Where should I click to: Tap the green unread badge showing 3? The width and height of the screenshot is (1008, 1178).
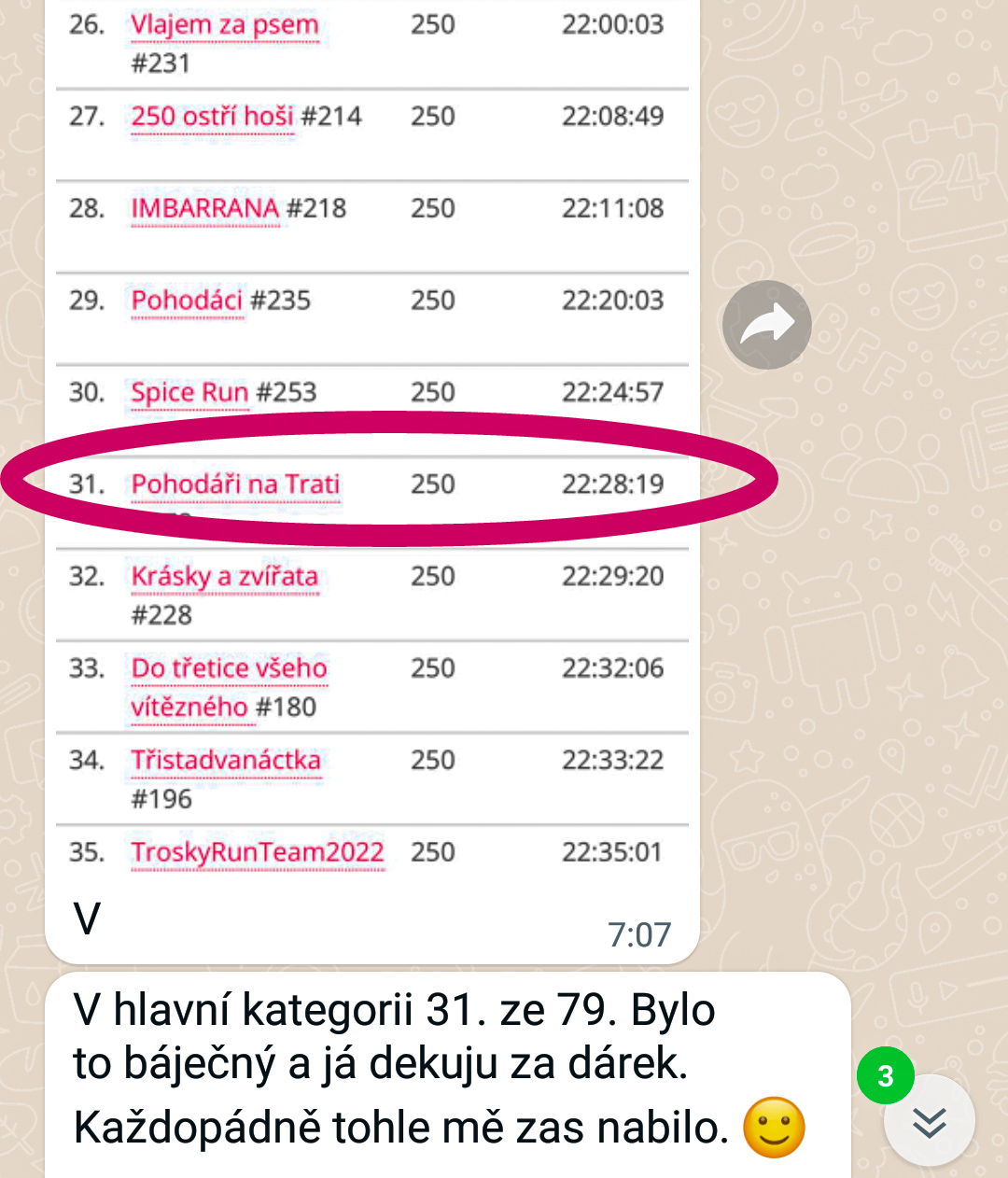tap(885, 1076)
